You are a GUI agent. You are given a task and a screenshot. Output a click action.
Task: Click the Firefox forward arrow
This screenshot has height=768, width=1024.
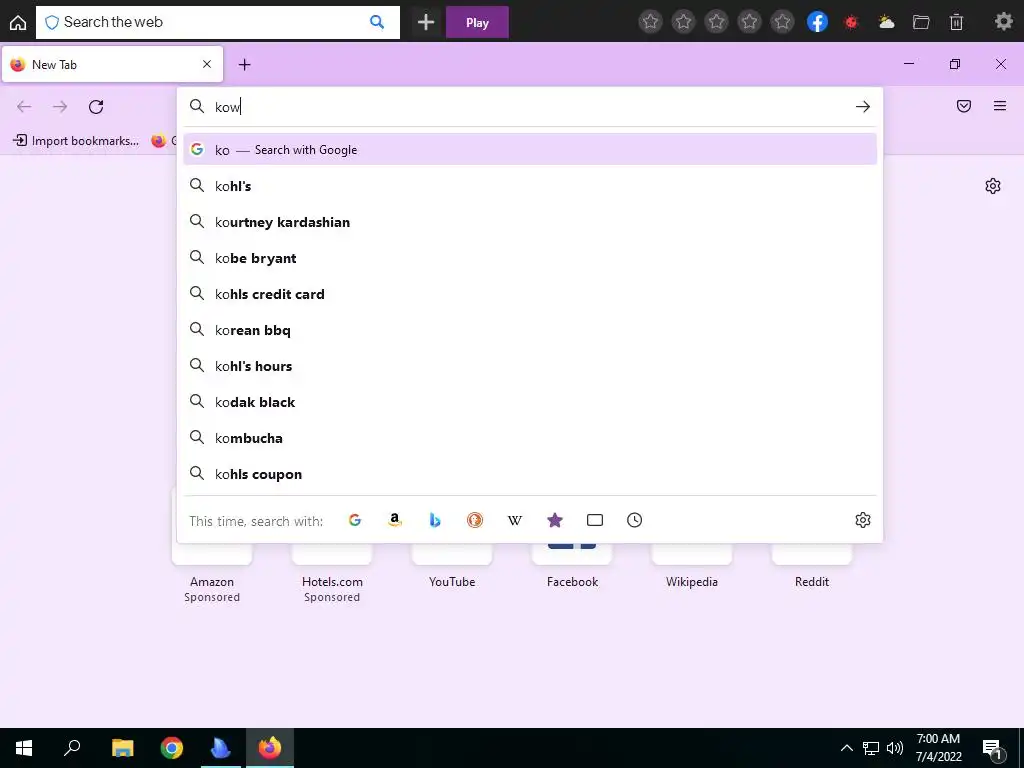point(60,106)
